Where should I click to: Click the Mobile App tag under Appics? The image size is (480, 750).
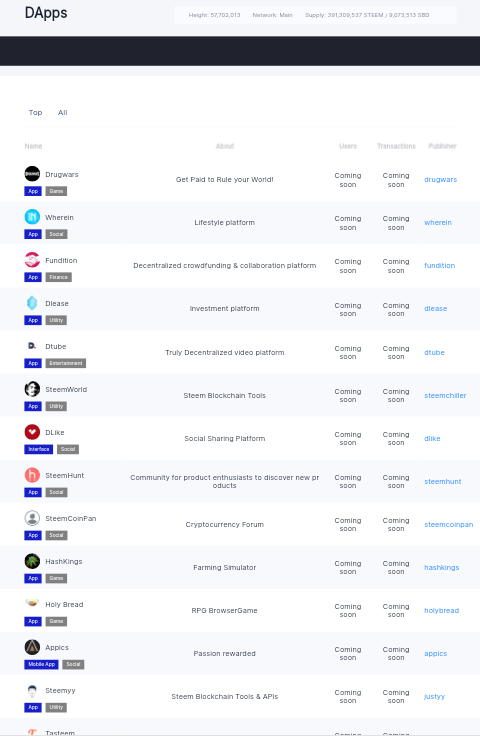click(x=42, y=664)
